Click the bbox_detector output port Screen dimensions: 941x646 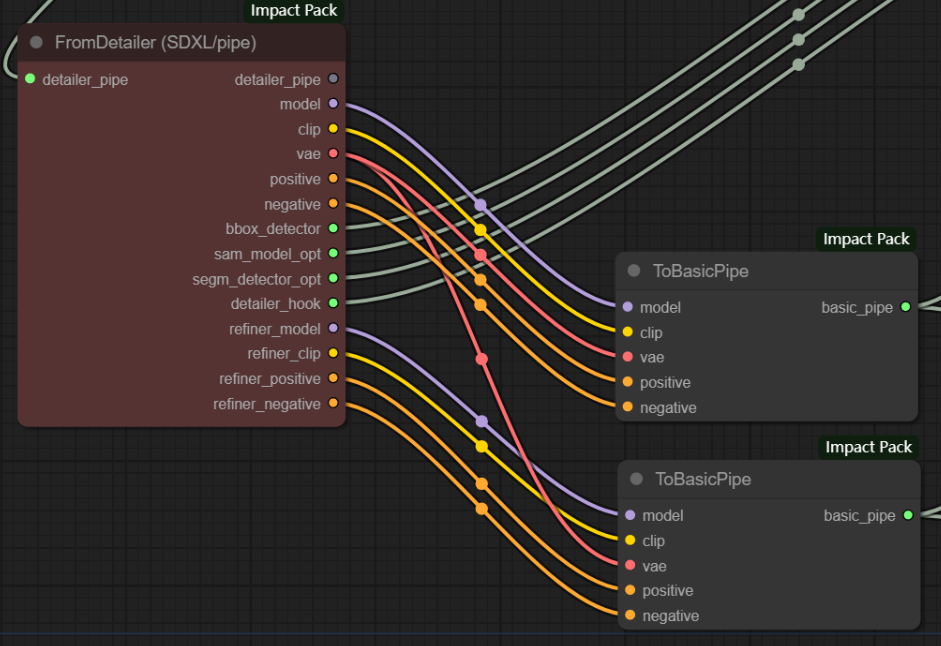coord(333,229)
